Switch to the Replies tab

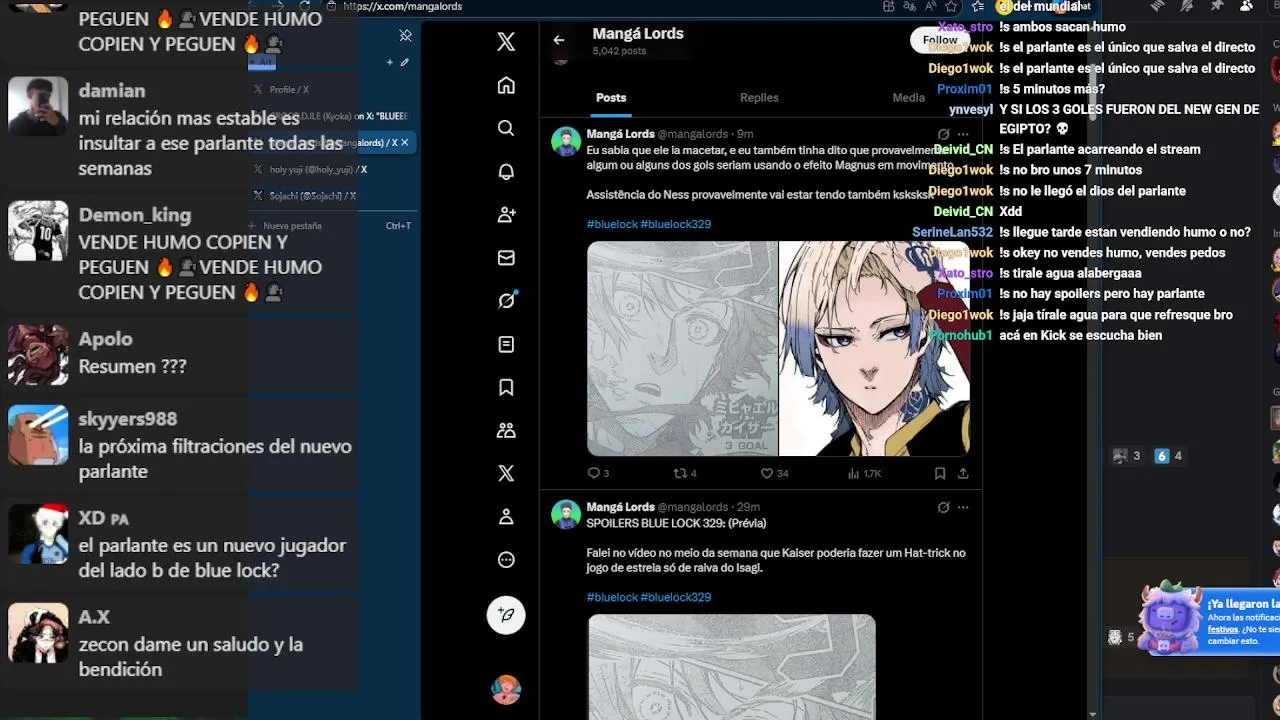point(759,98)
